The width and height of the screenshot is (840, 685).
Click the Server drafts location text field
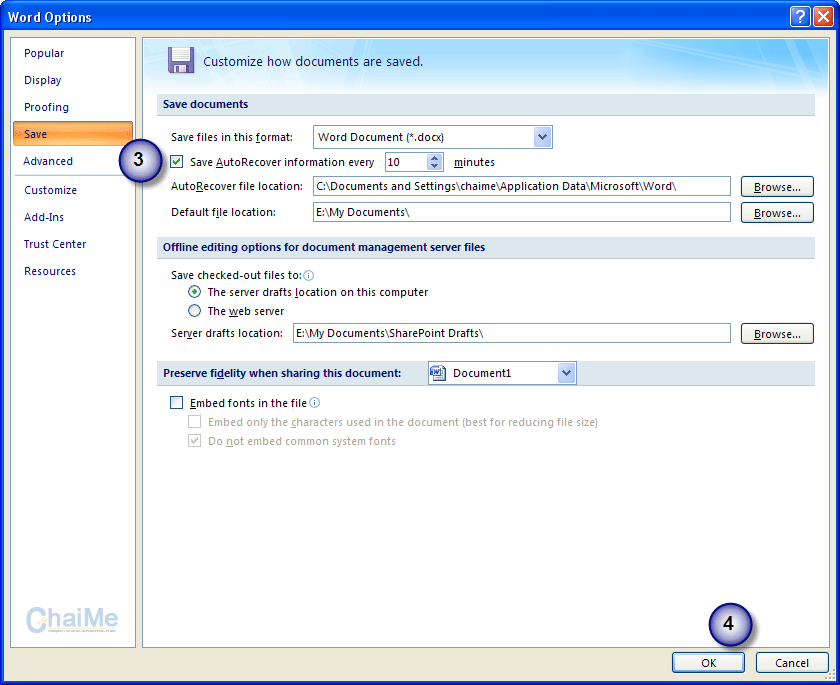click(511, 333)
